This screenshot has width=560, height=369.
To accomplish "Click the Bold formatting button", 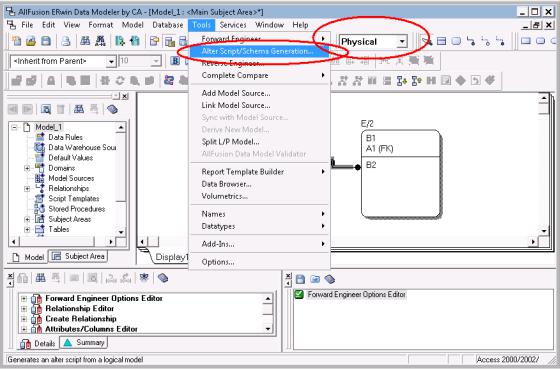I will (175, 61).
